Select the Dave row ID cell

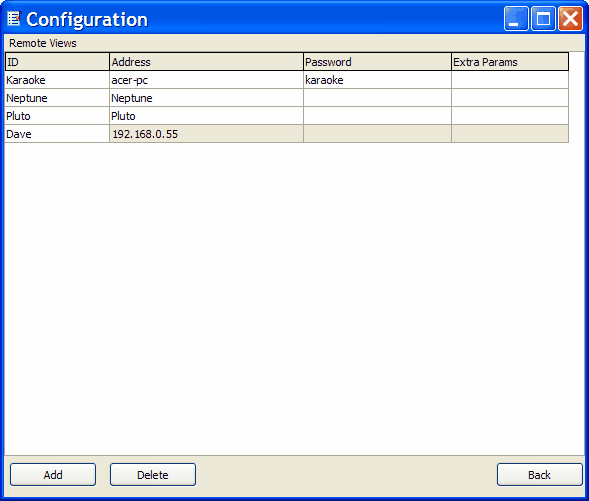point(57,134)
